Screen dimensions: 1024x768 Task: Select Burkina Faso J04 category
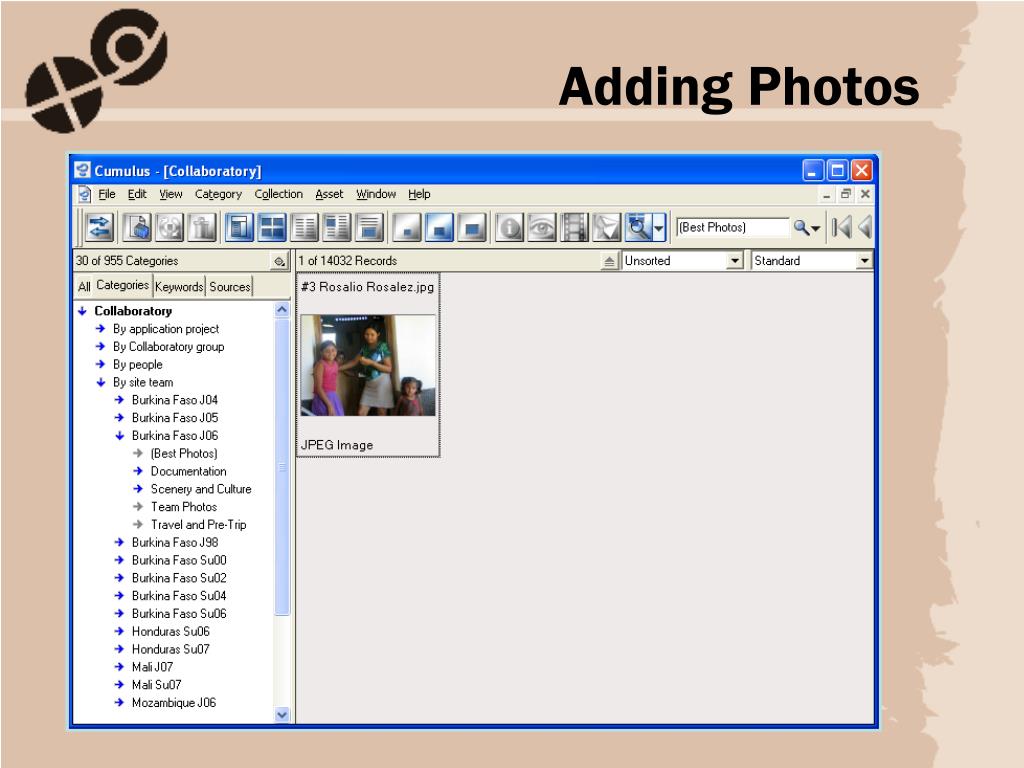pyautogui.click(x=174, y=400)
